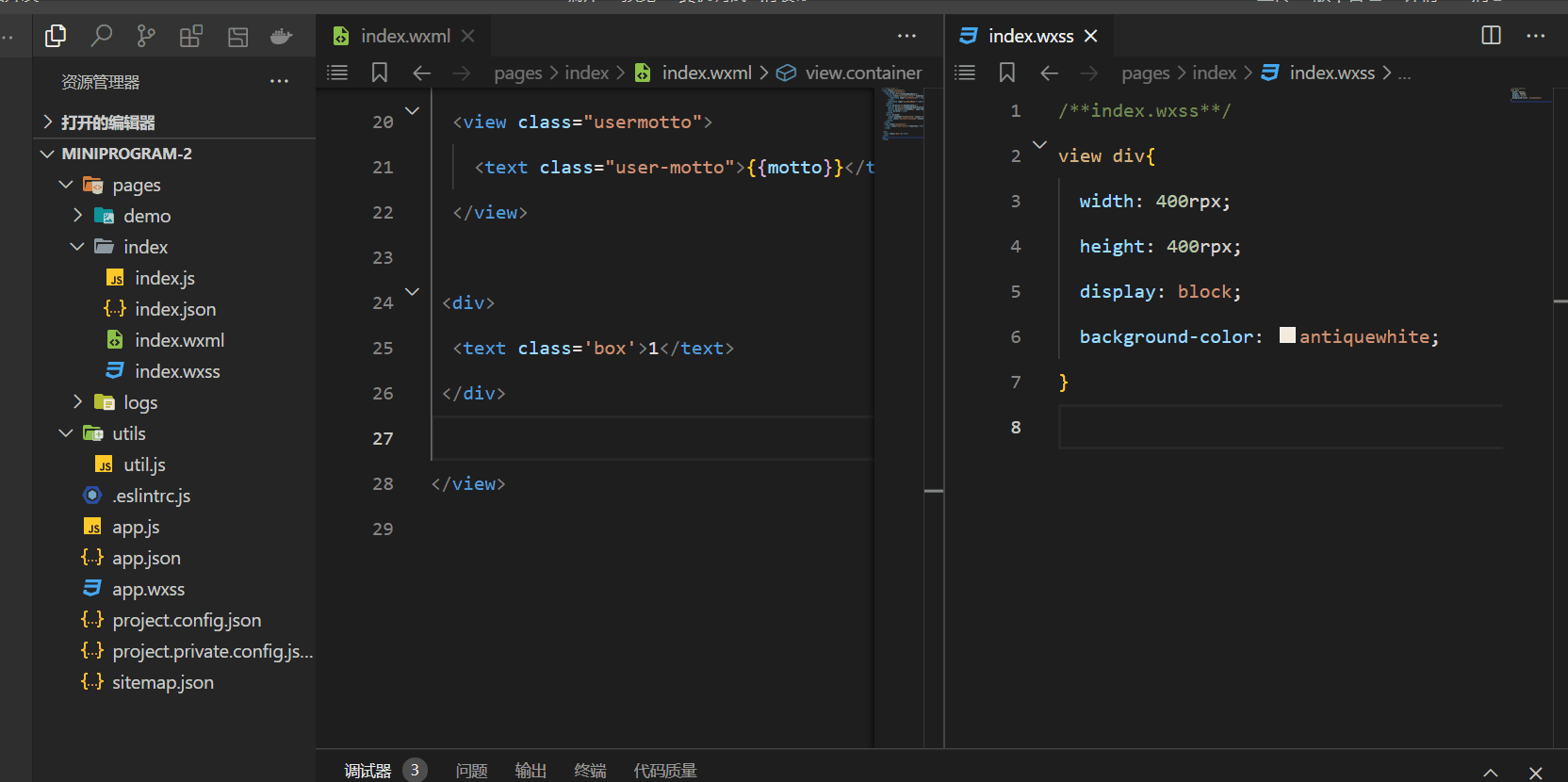The width and height of the screenshot is (1568, 782).
Task: Fold the usermotto view at line 20
Action: point(412,110)
